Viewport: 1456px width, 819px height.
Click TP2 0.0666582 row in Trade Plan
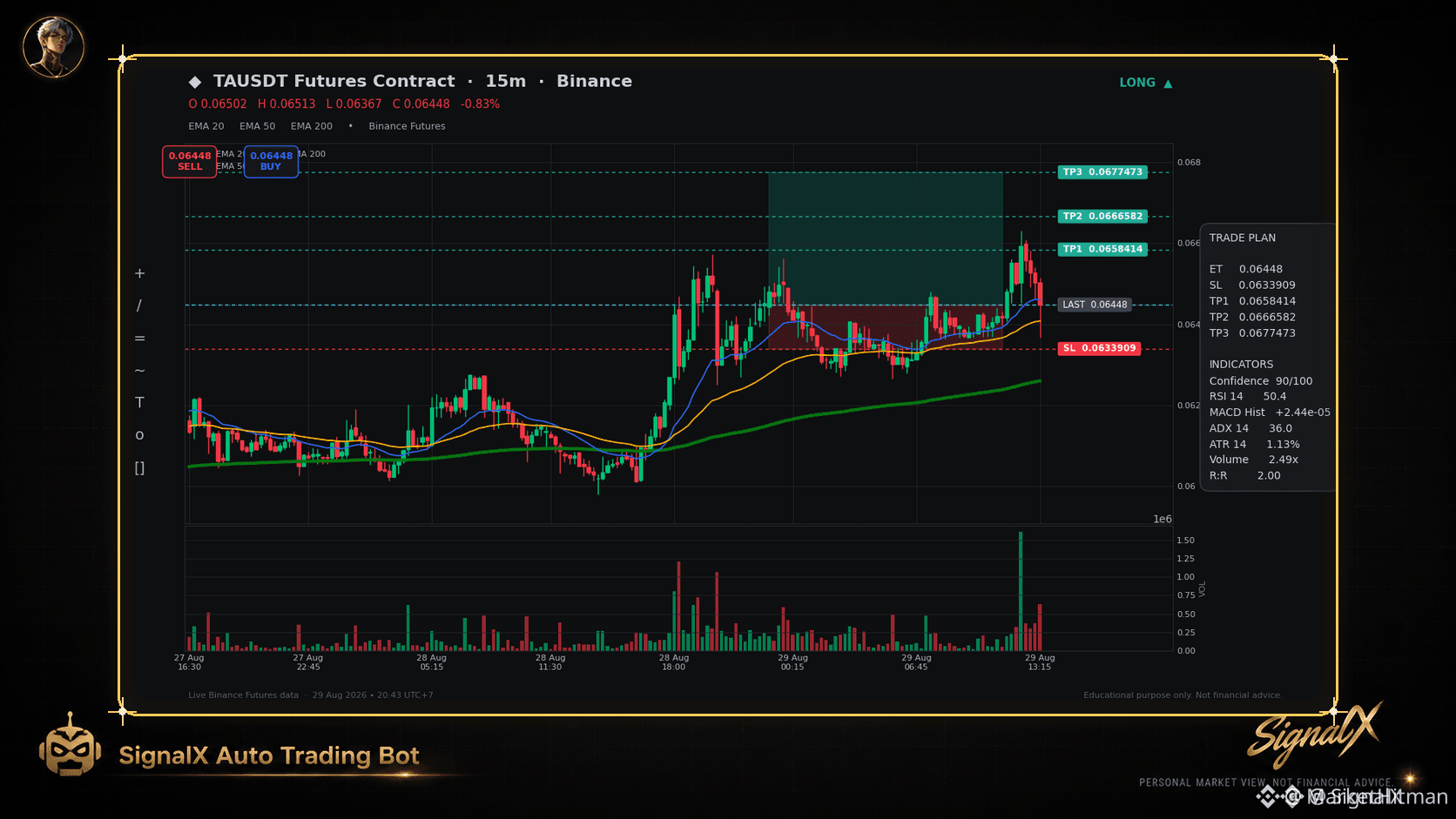1252,318
